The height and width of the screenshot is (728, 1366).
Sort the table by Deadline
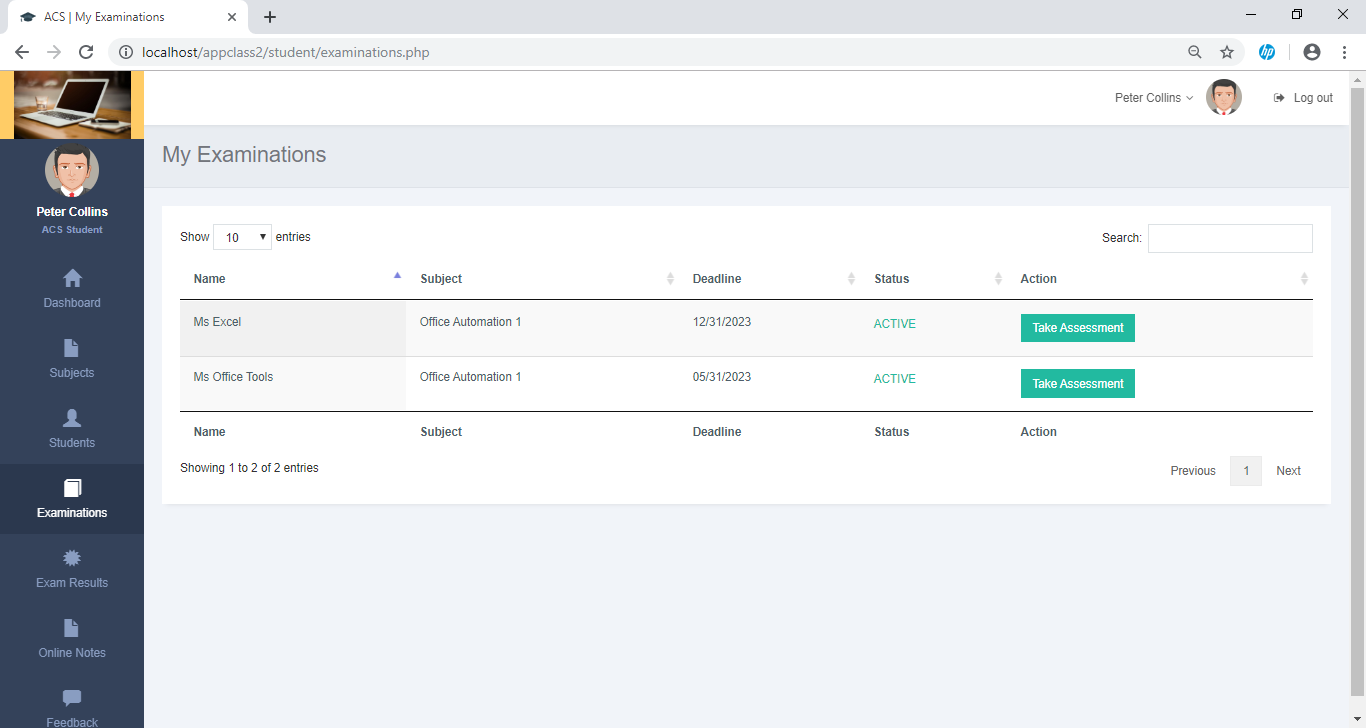tap(717, 278)
